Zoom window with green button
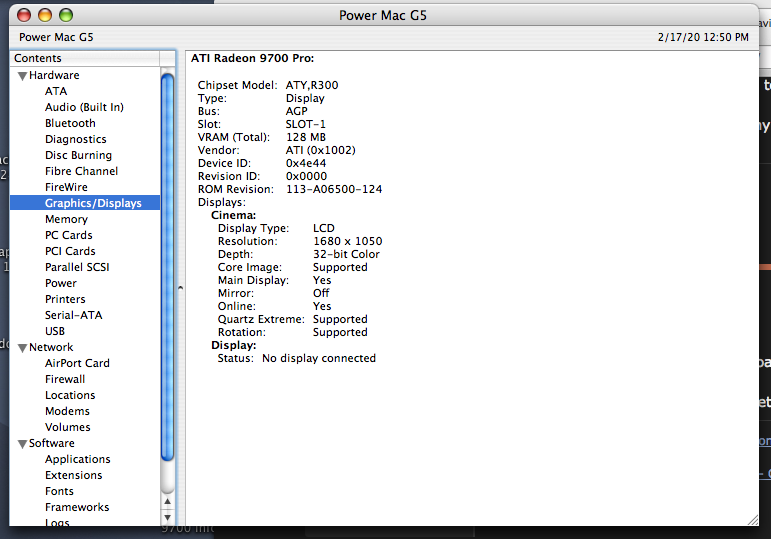This screenshot has width=771, height=539. (66, 15)
